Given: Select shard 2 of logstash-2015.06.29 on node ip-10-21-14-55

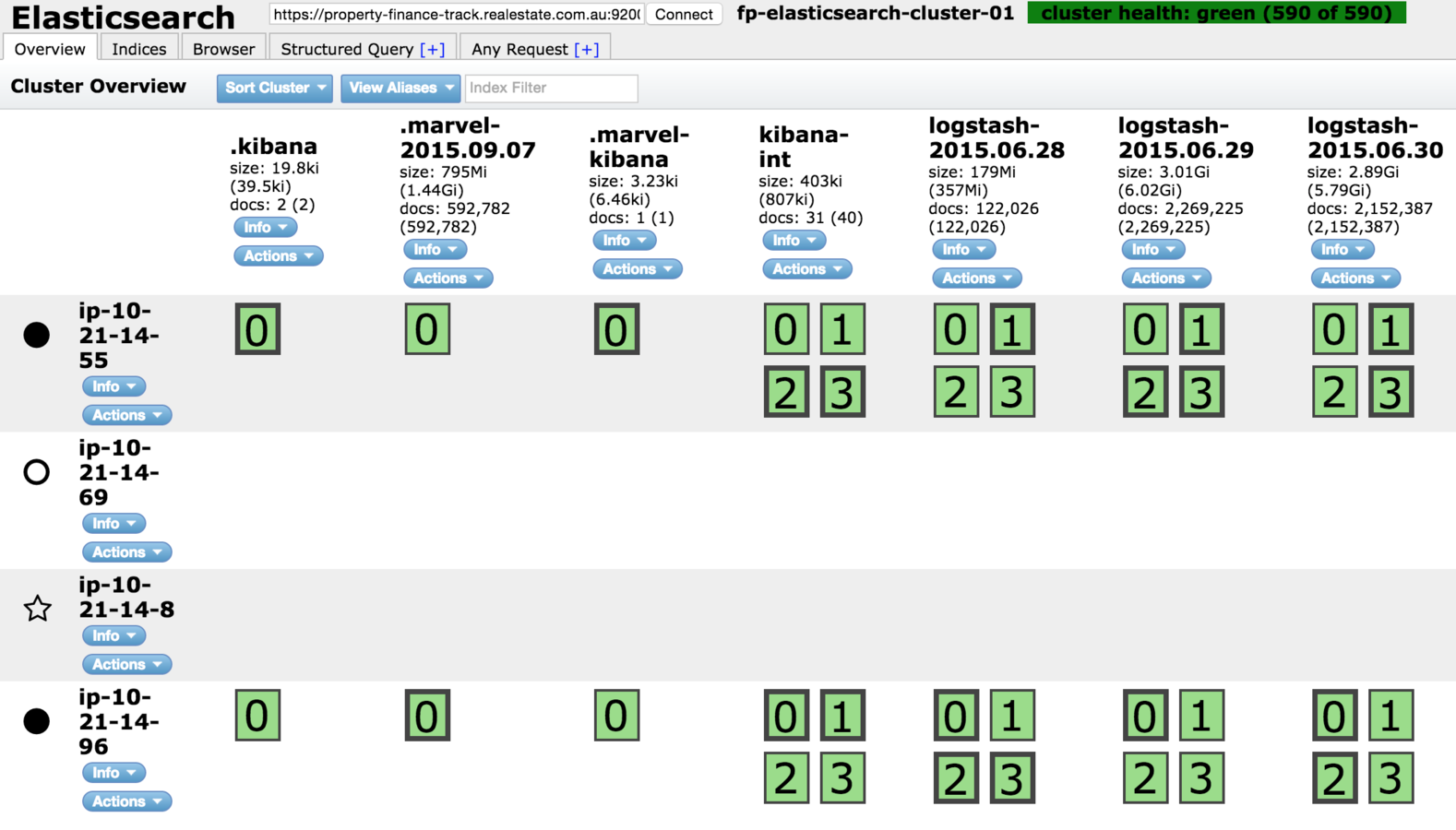Looking at the screenshot, I should point(1145,392).
